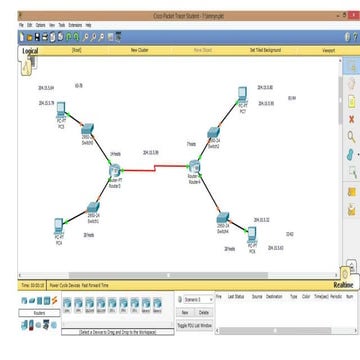Pick the first router model in device list
The width and height of the screenshot is (360, 360).
click(67, 305)
